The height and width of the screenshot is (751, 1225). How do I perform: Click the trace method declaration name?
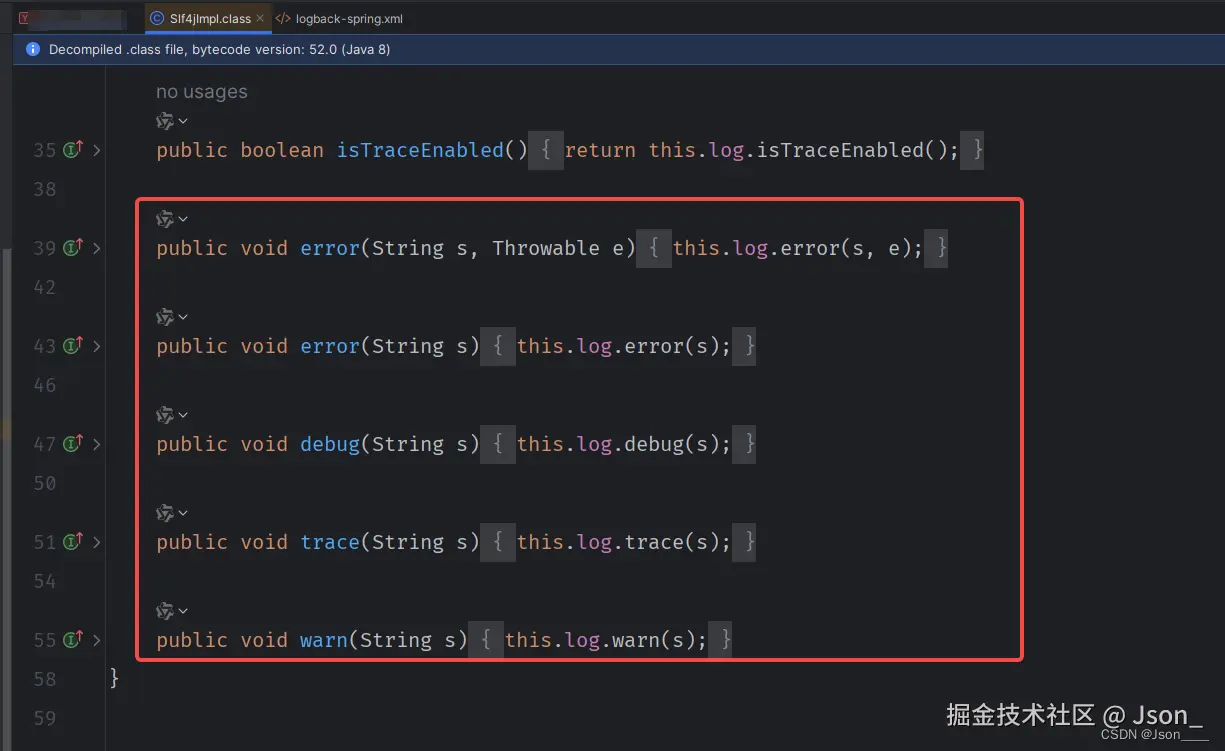click(x=330, y=542)
